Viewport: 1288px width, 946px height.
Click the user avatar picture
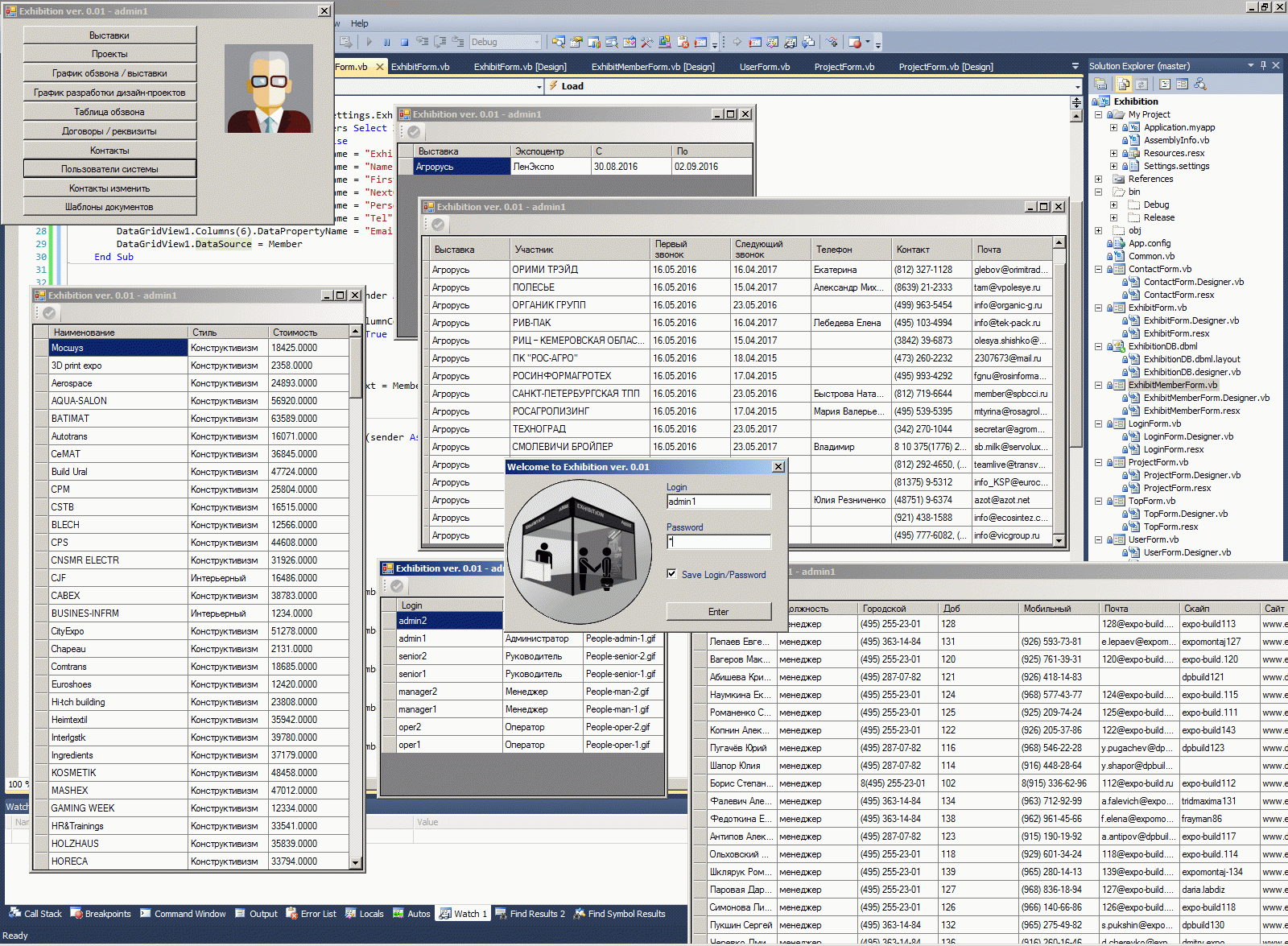268,89
